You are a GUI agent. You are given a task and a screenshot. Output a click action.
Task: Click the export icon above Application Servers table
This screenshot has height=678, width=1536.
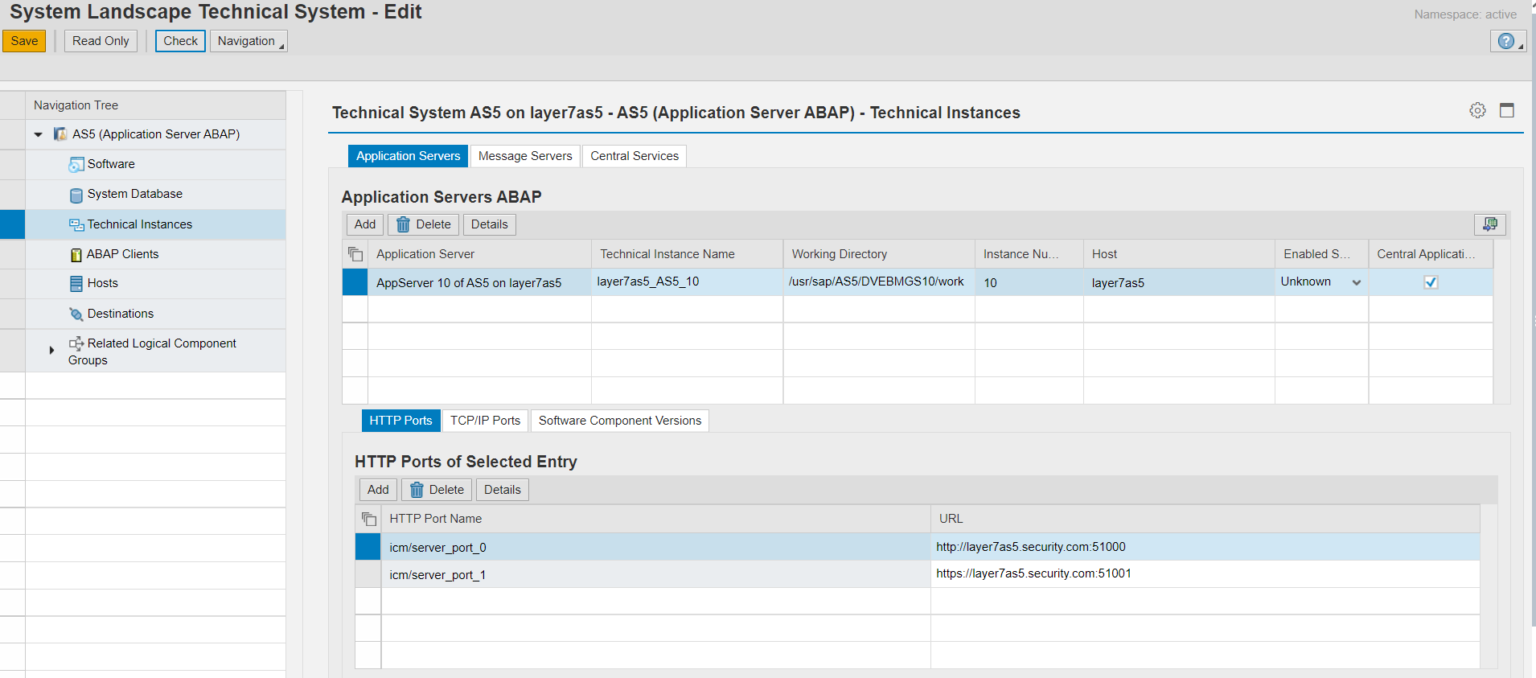tap(1489, 224)
